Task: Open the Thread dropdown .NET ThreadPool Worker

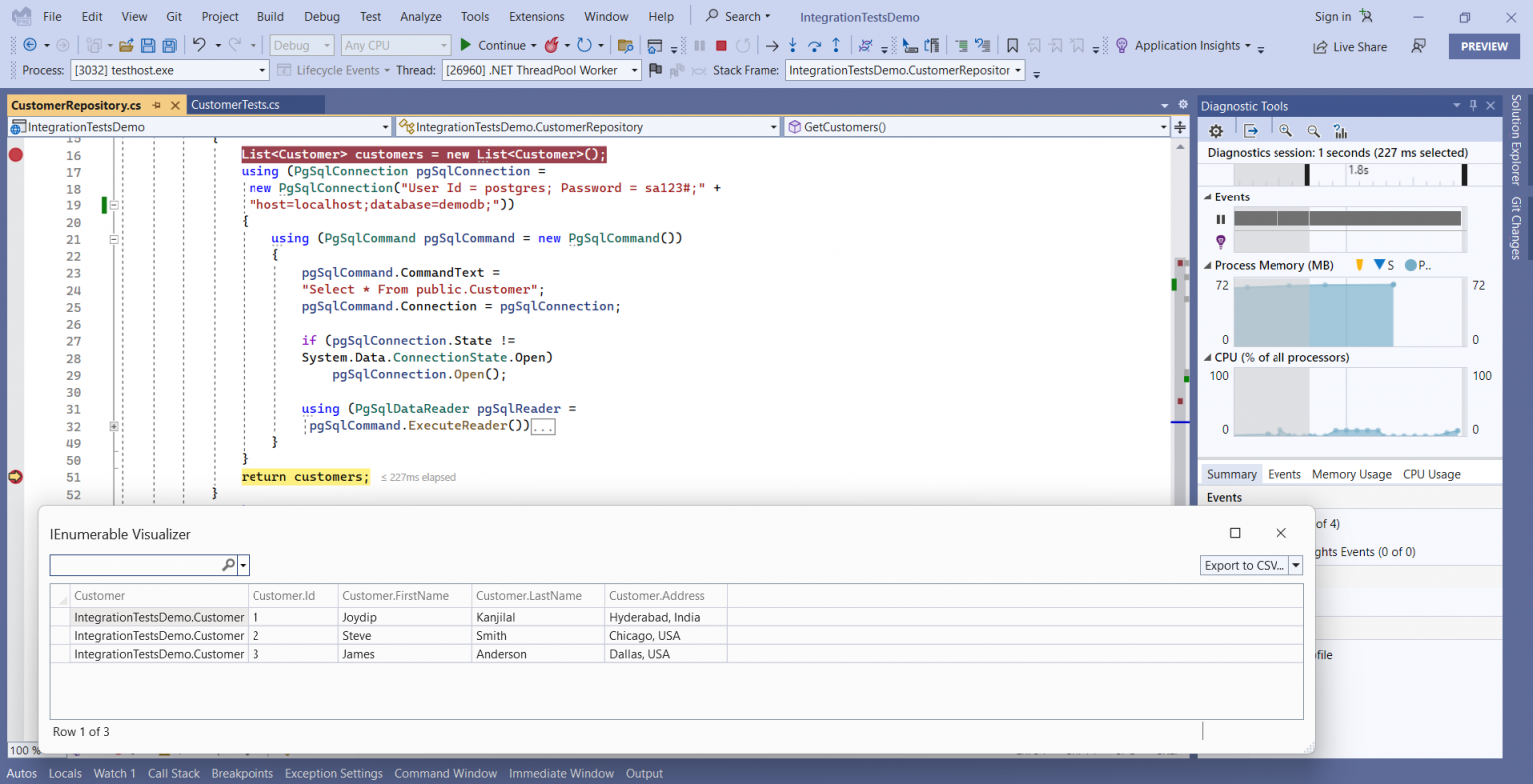Action: coord(541,70)
